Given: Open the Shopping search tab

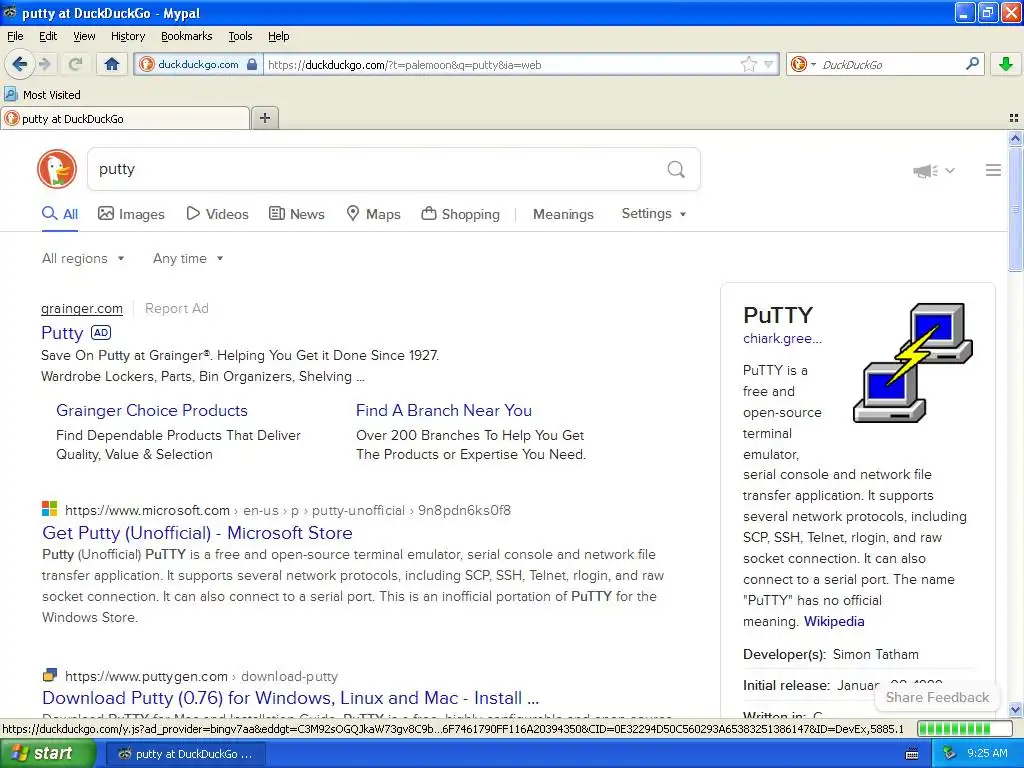Looking at the screenshot, I should 460,214.
